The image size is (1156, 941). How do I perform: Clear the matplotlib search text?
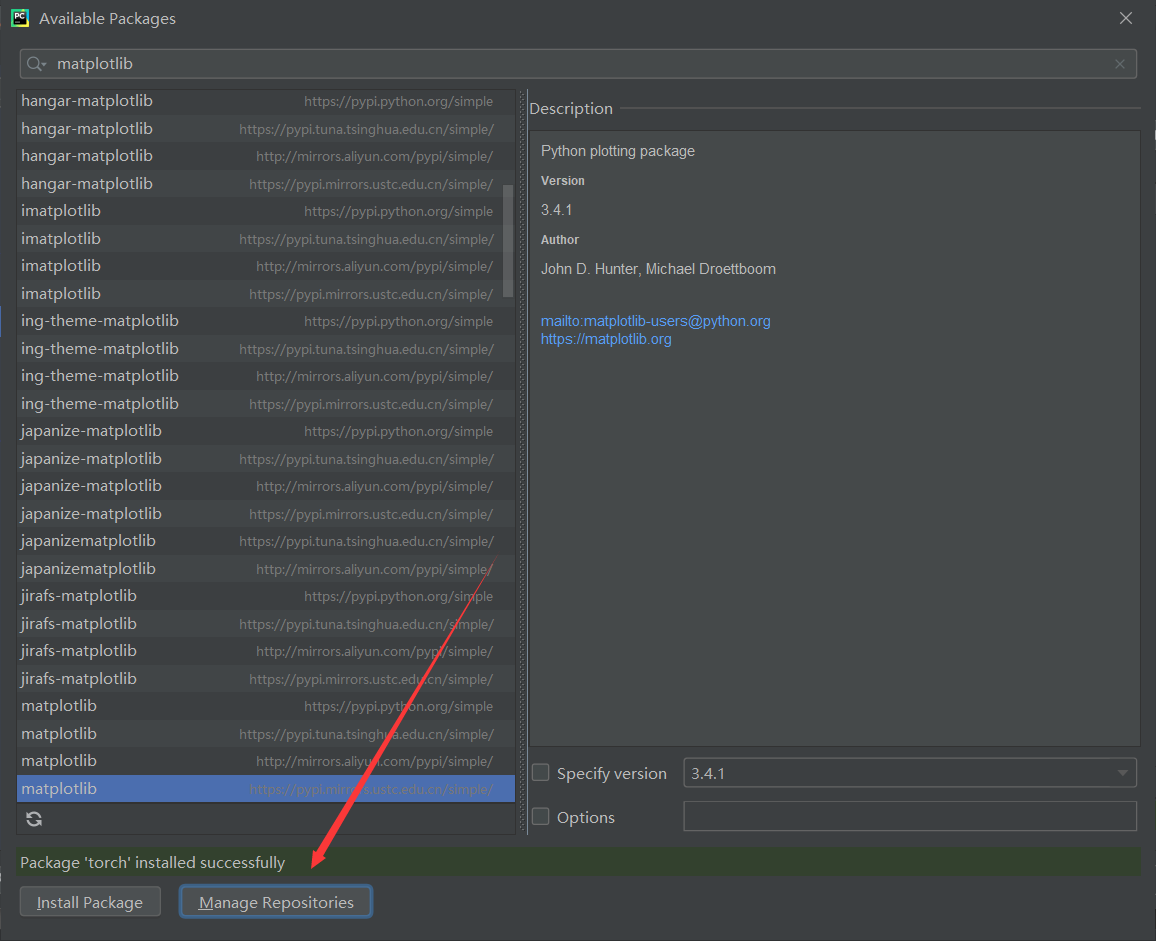[x=1120, y=64]
